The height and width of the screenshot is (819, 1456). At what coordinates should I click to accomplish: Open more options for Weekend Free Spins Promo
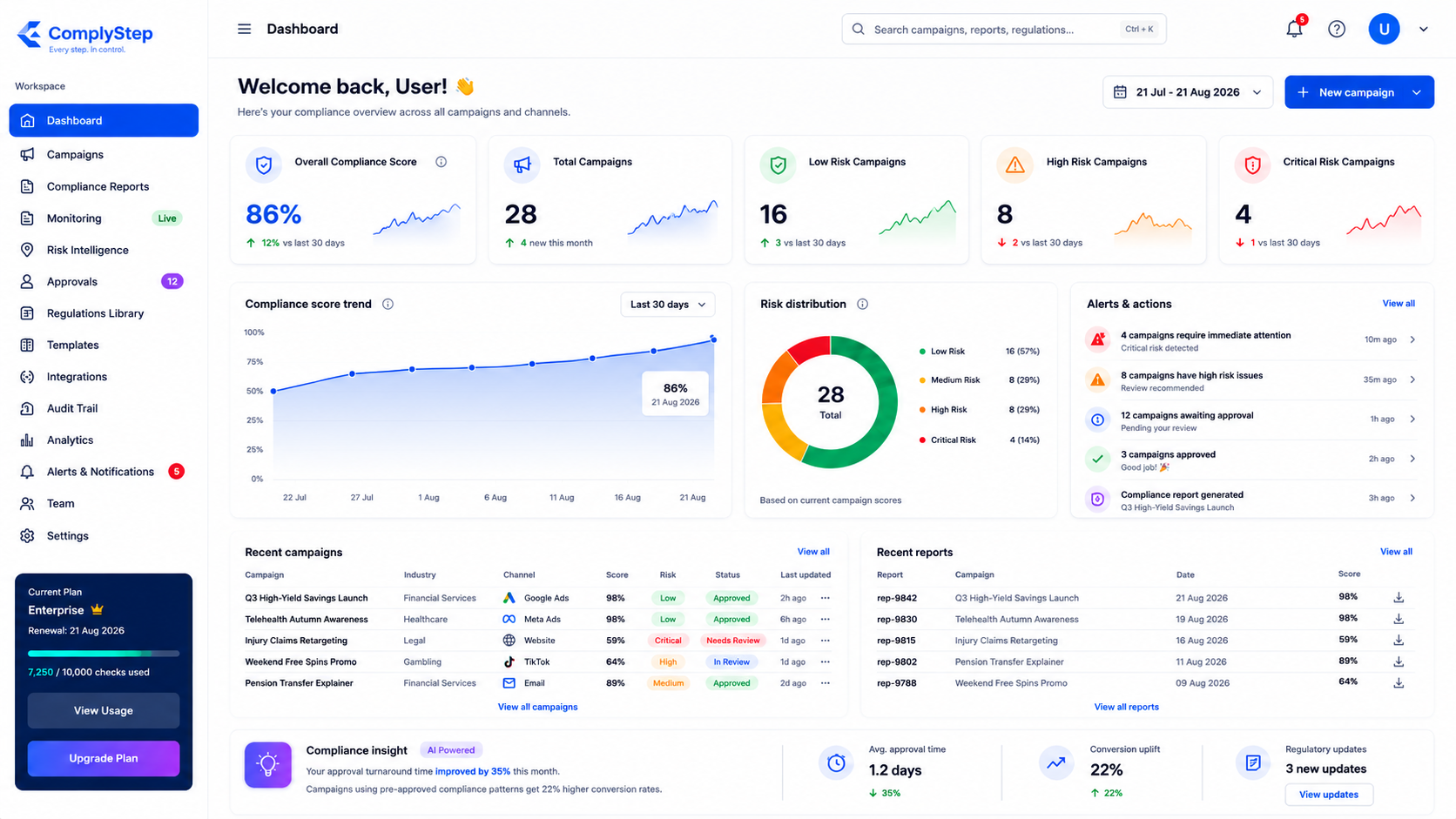826,661
